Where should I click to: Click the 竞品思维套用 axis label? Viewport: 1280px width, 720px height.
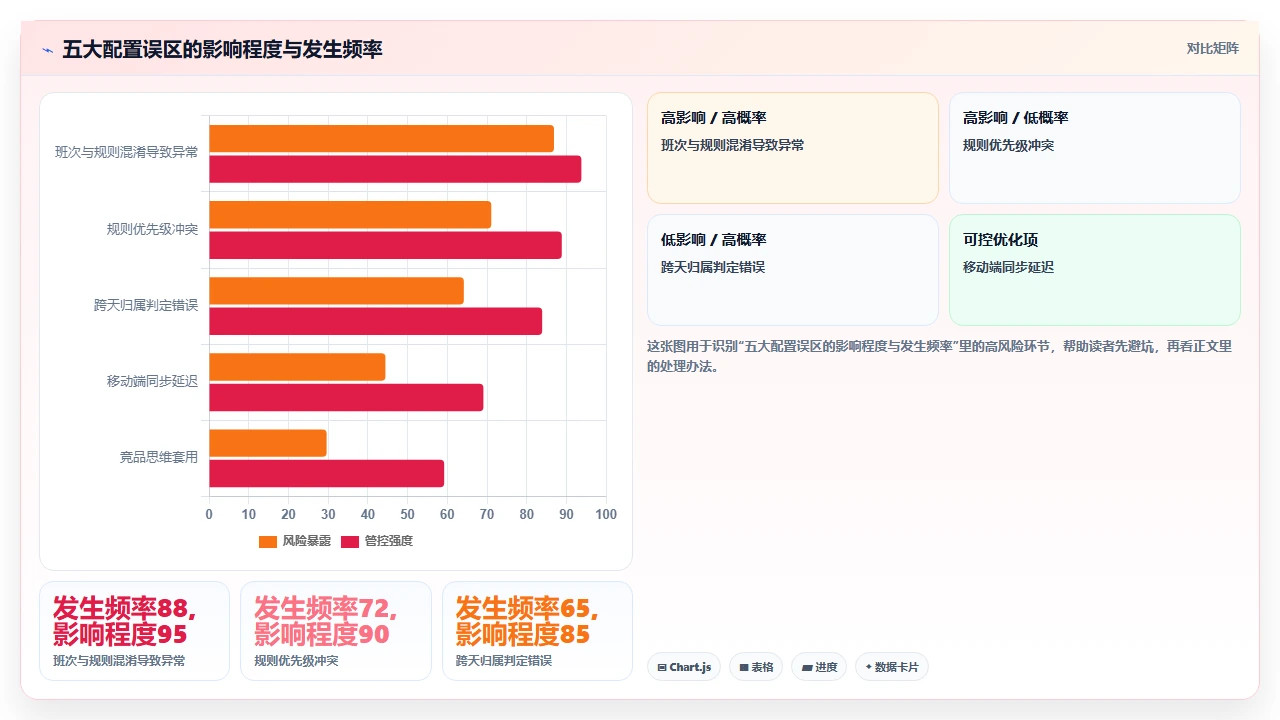click(159, 457)
